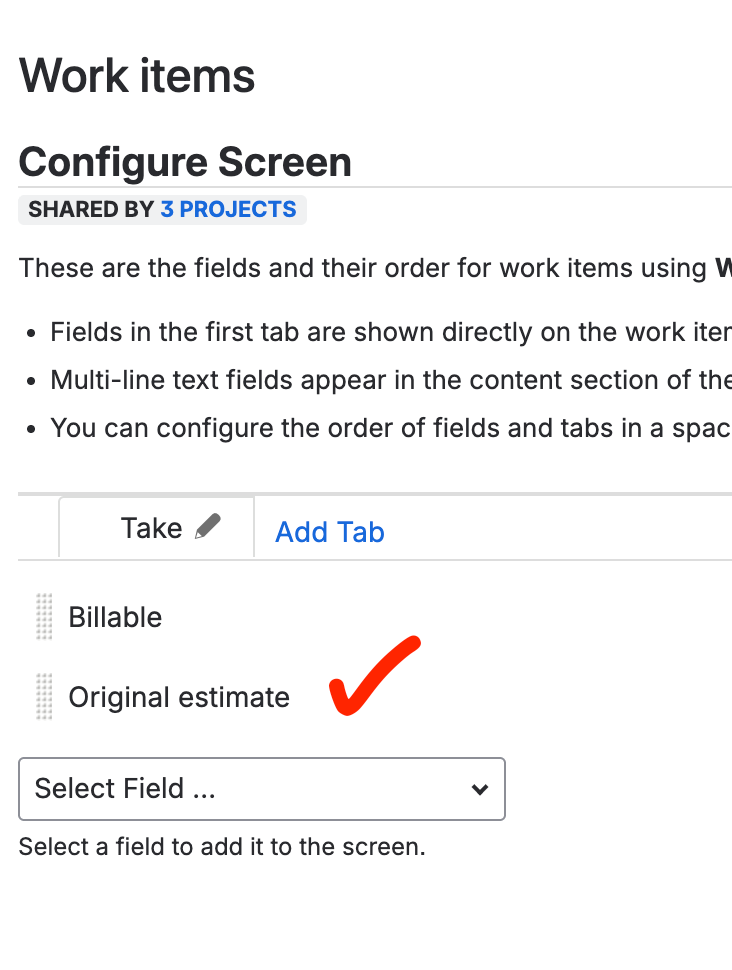Grab the drag handle beside Billable

tap(44, 616)
